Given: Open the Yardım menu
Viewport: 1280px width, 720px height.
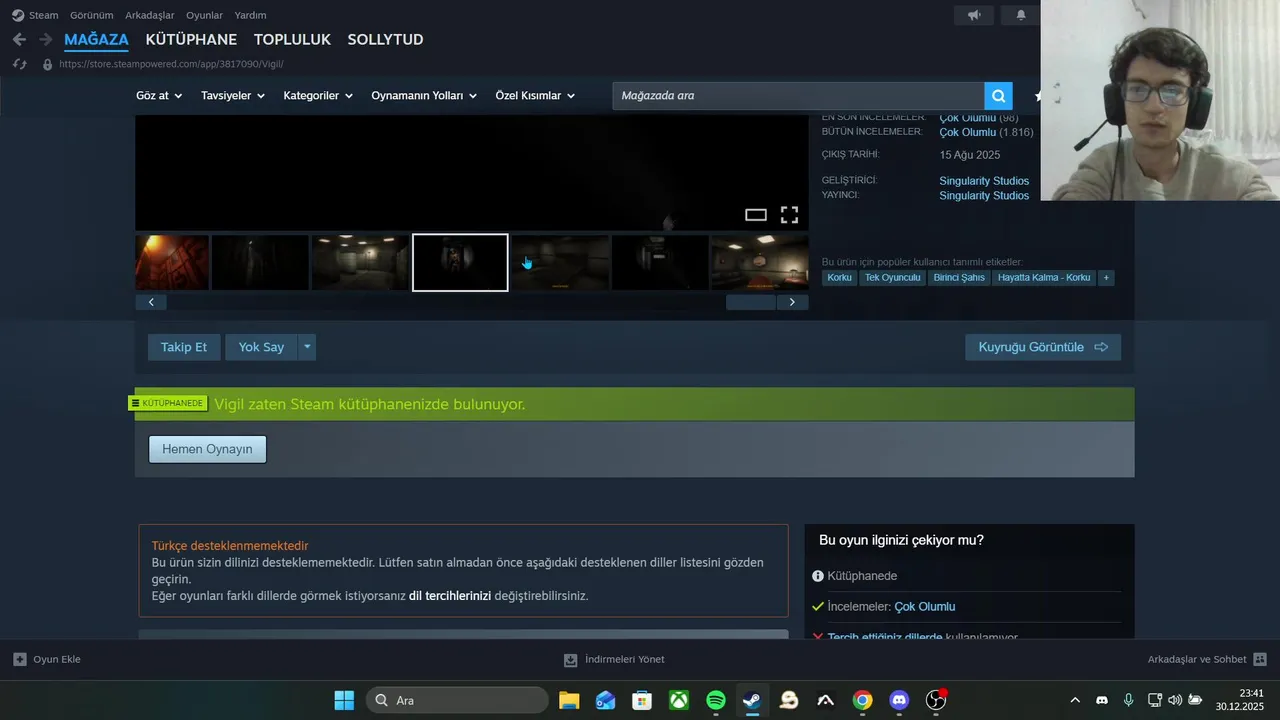Looking at the screenshot, I should [250, 15].
